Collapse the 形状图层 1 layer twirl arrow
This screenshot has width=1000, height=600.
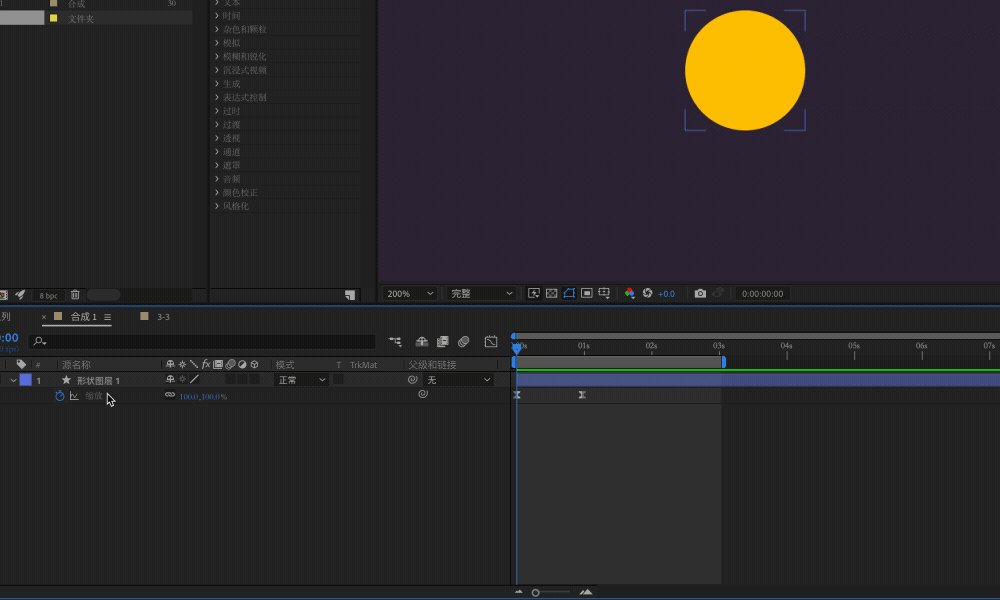coord(13,380)
